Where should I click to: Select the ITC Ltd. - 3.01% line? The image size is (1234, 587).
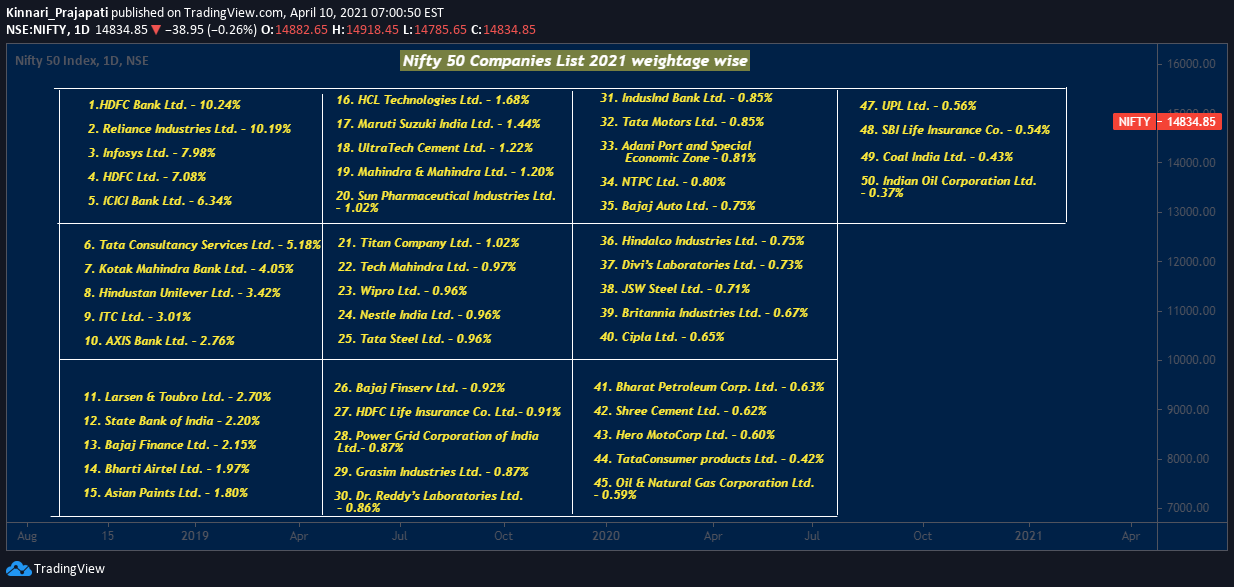[x=137, y=317]
